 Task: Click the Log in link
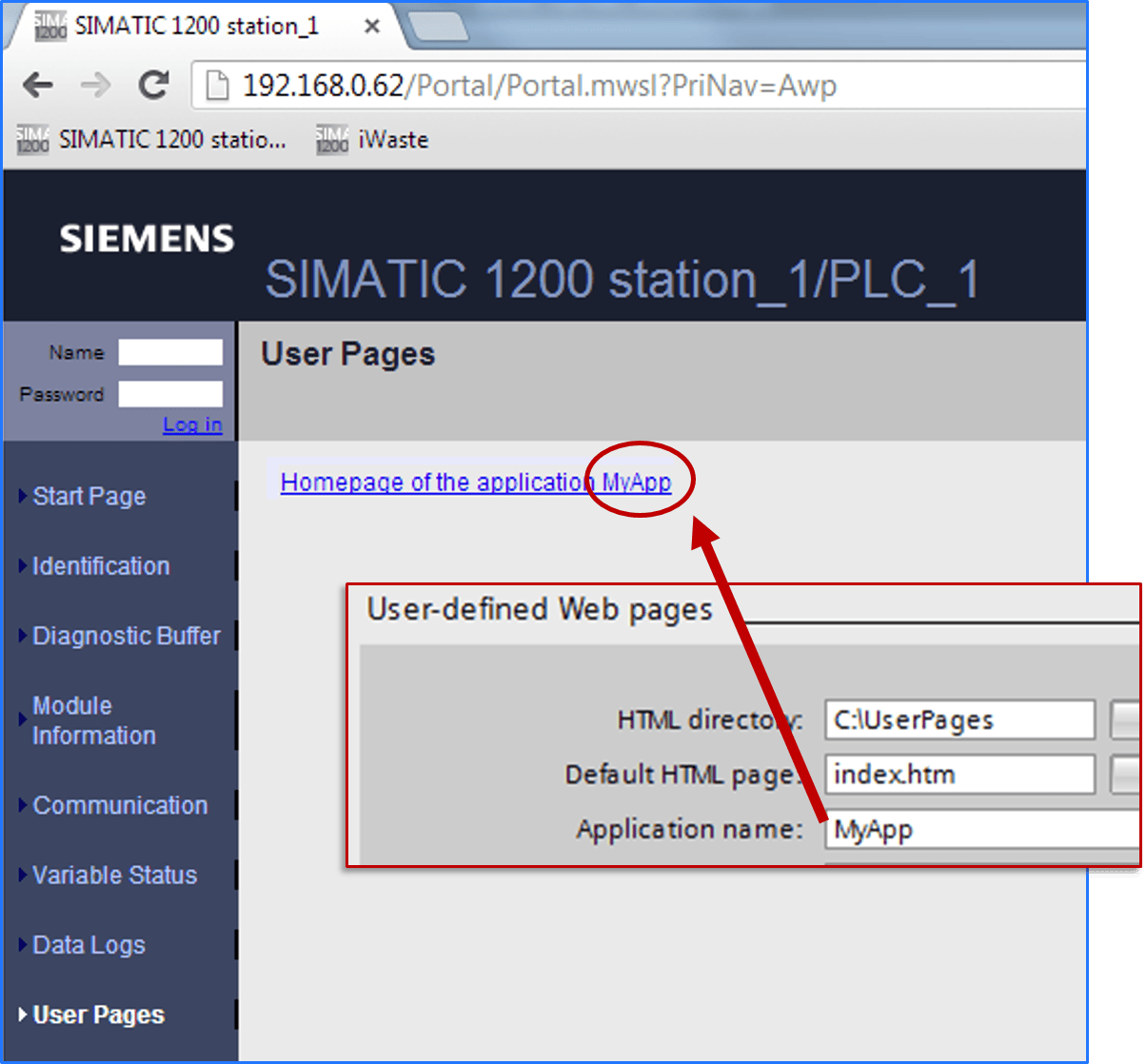[x=192, y=424]
